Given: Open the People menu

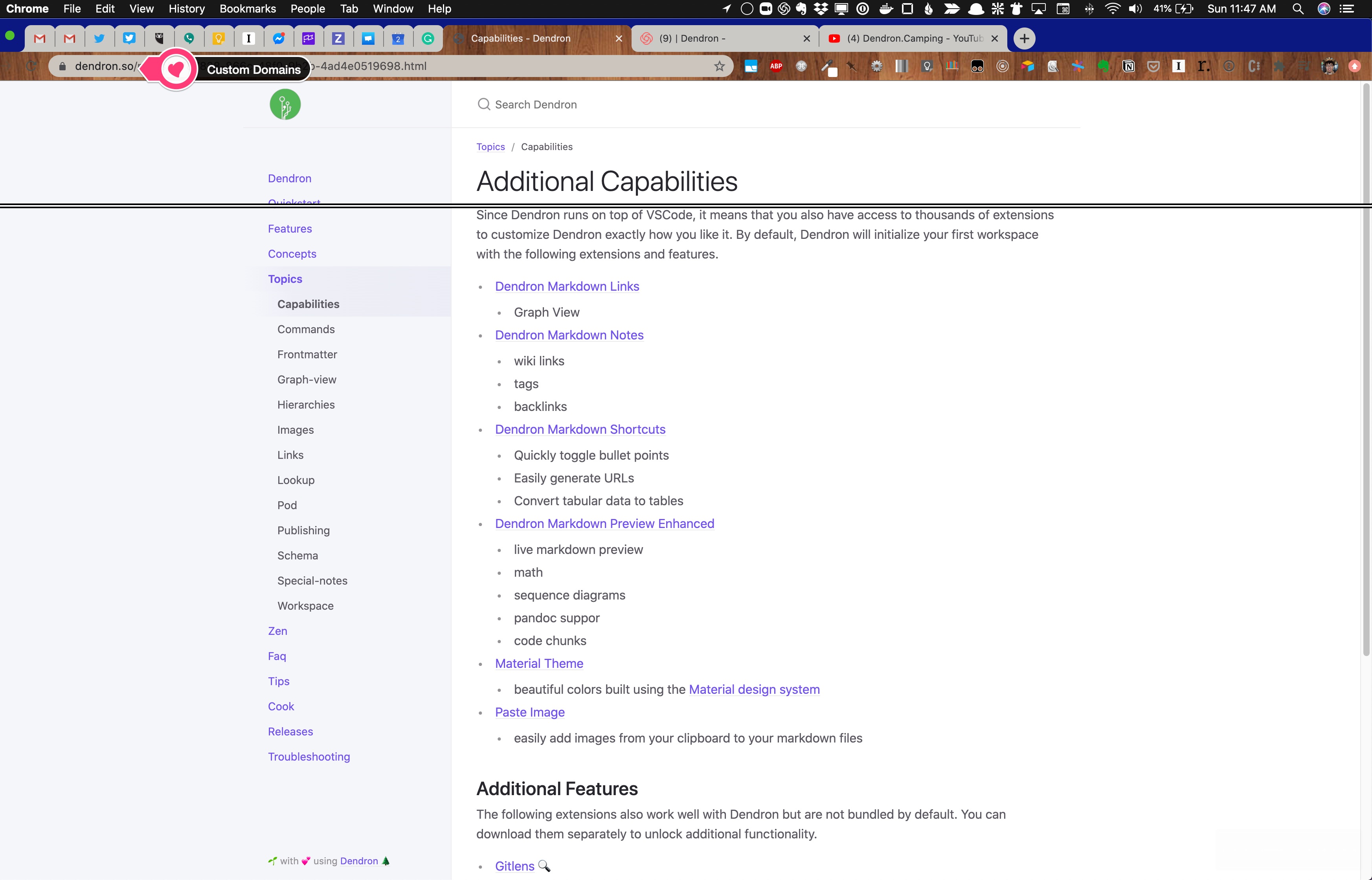Looking at the screenshot, I should (x=308, y=9).
